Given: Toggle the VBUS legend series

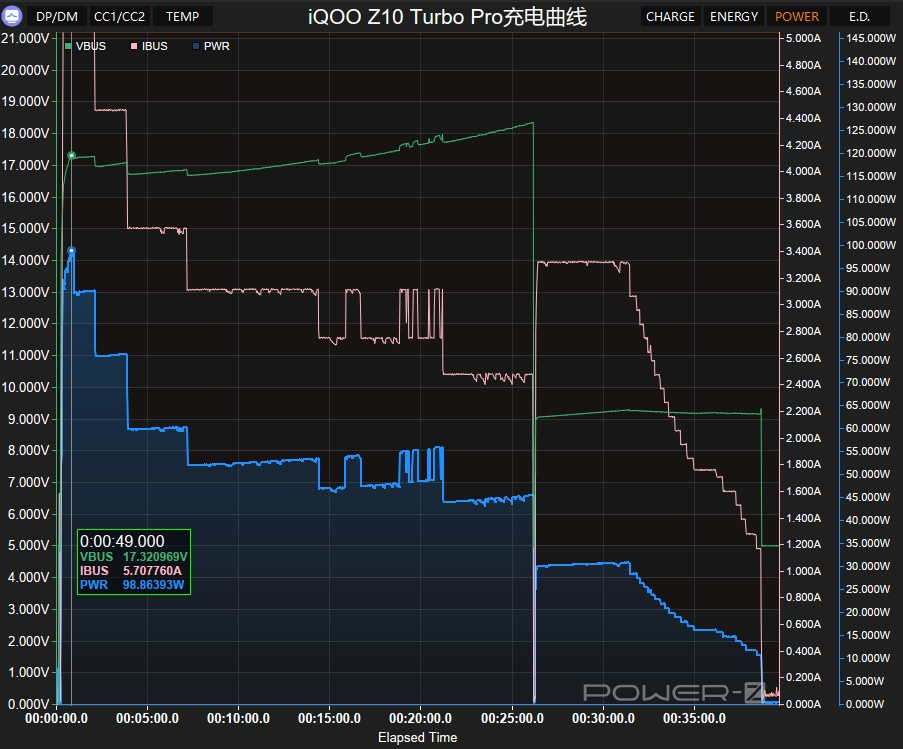Looking at the screenshot, I should pos(85,46).
